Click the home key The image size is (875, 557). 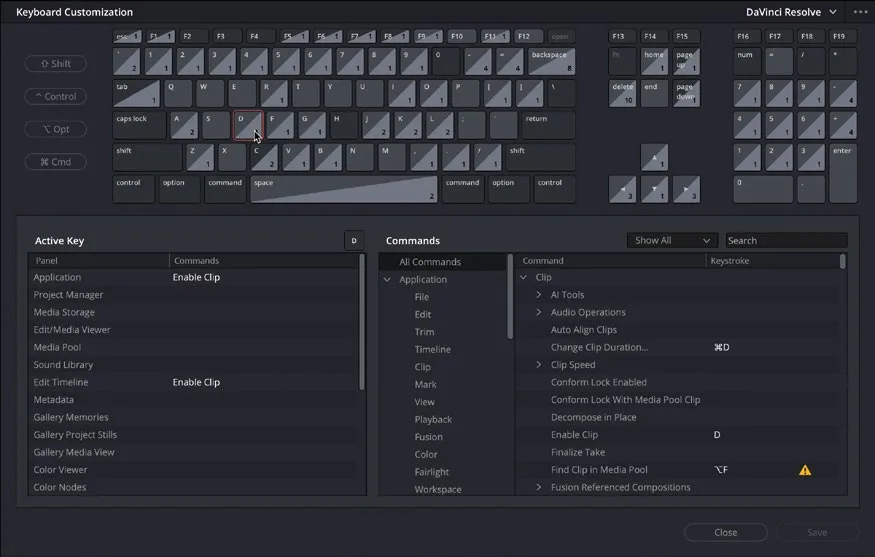(654, 61)
